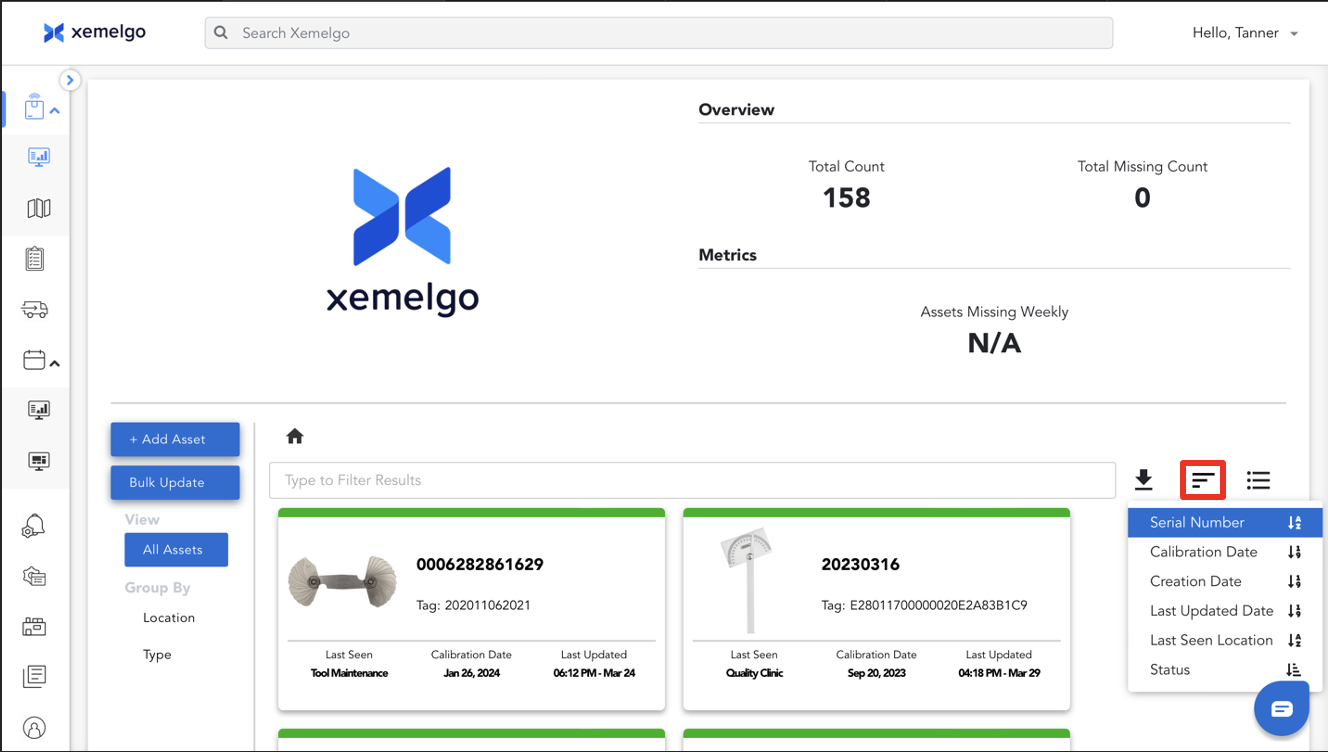This screenshot has width=1328, height=752.
Task: Open asset card 0006282861629
Action: point(471,609)
